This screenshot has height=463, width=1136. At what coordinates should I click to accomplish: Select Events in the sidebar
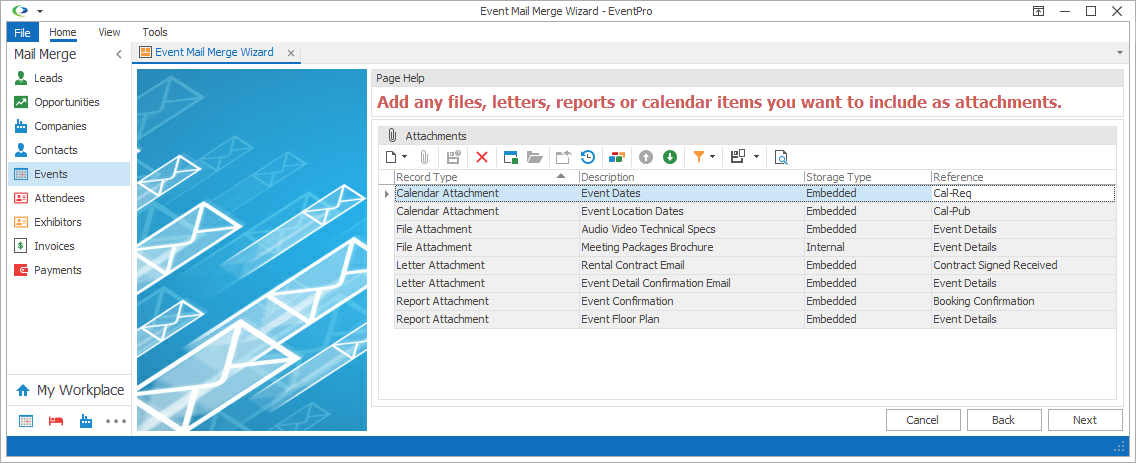tap(69, 174)
